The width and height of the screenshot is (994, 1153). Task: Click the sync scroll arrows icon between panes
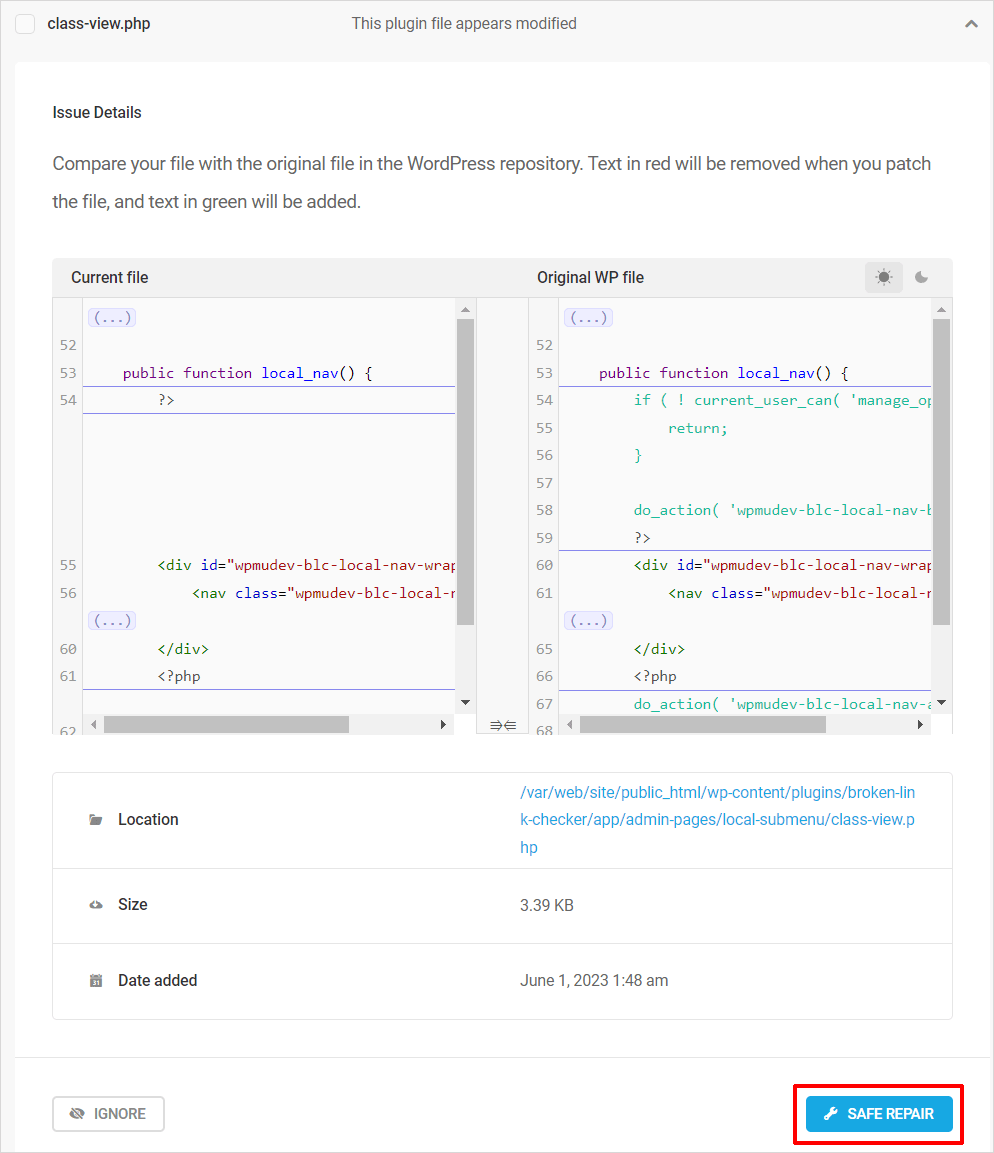[503, 725]
